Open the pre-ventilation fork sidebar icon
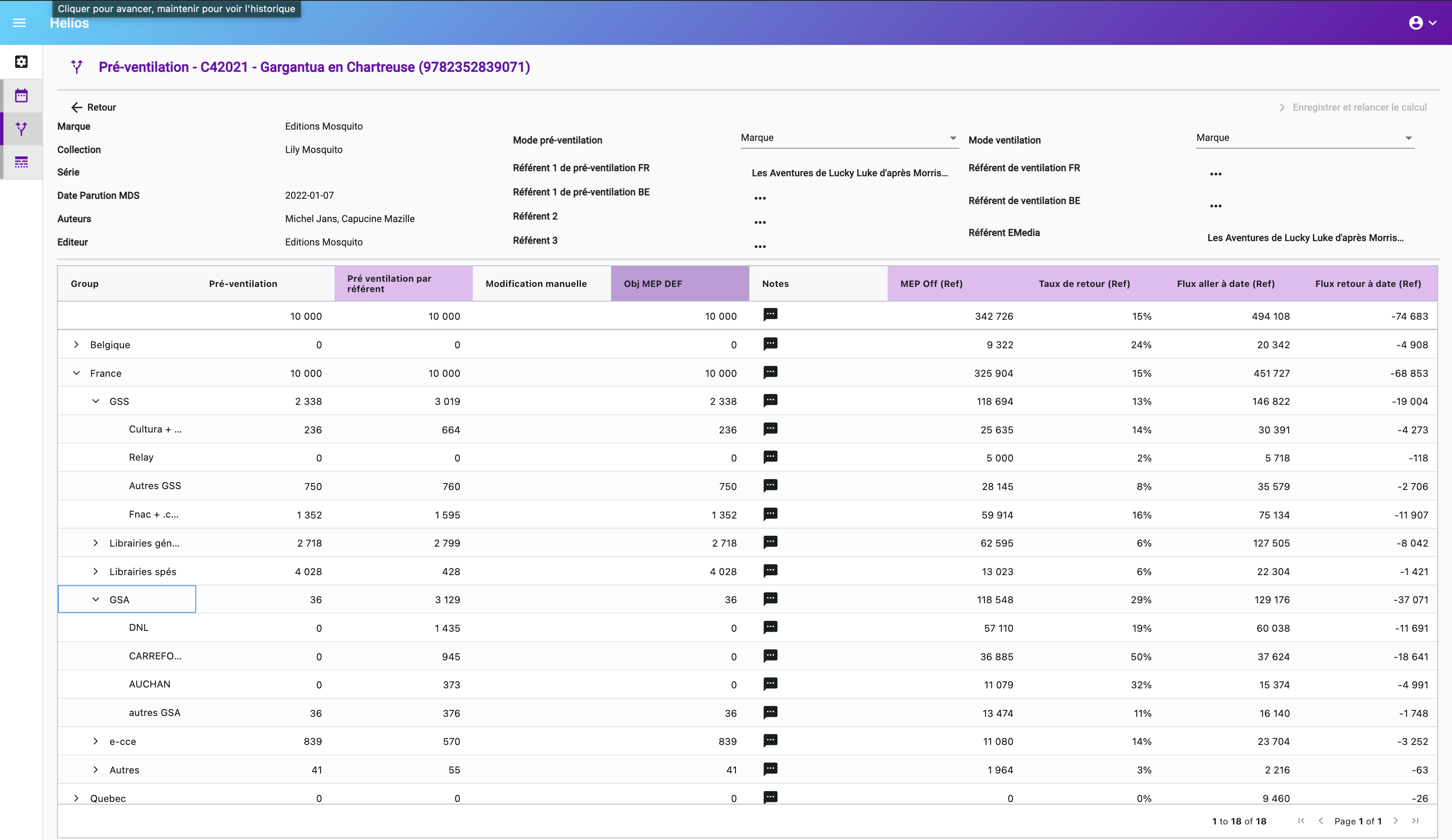The width and height of the screenshot is (1452, 840). tap(21, 129)
